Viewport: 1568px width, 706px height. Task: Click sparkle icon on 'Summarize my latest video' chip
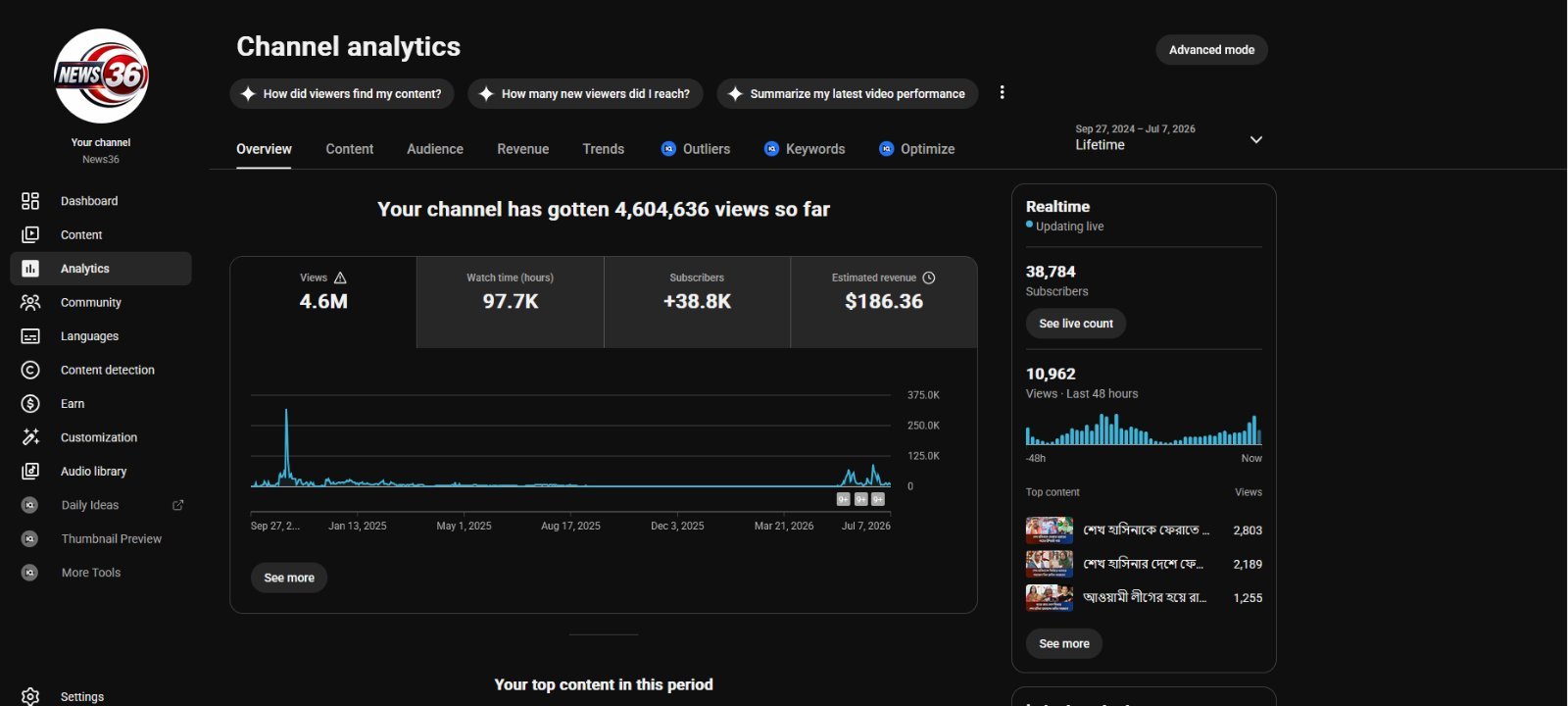[x=735, y=94]
